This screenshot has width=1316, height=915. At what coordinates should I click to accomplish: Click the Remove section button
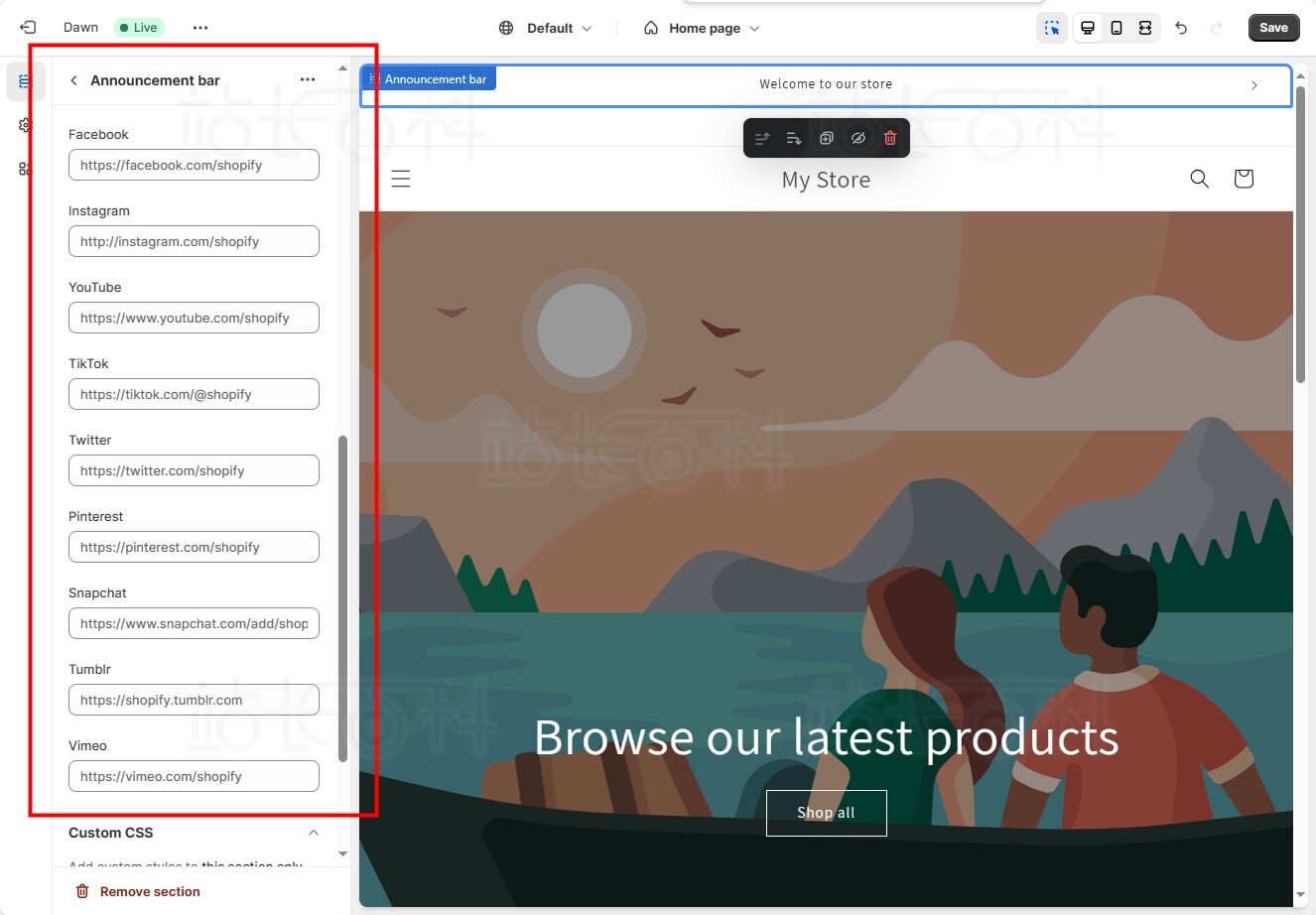click(139, 891)
